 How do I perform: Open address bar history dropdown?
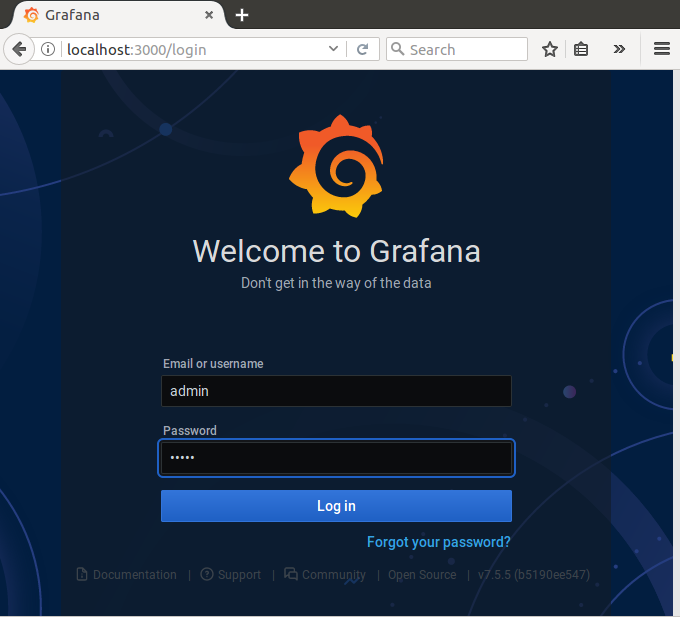tap(333, 49)
